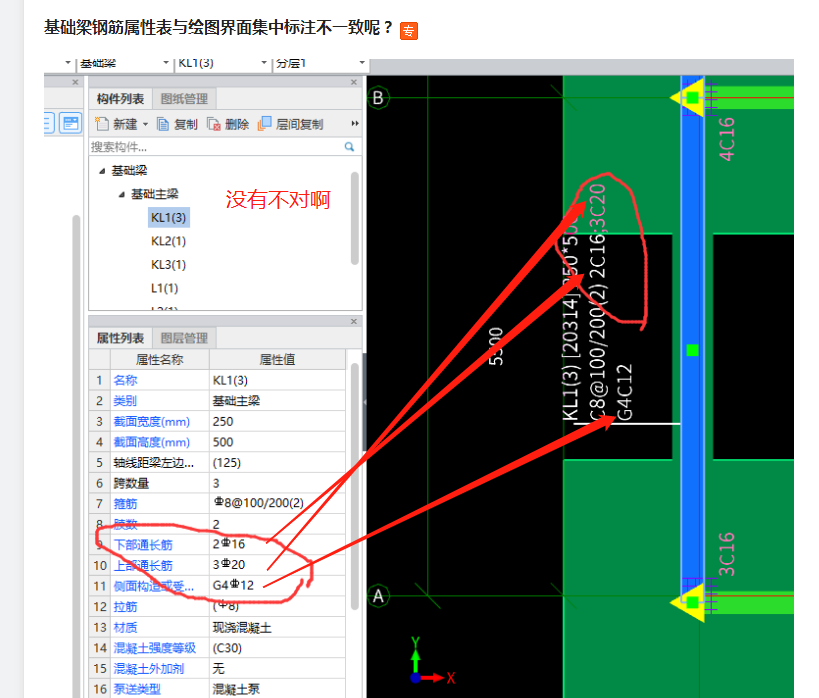Close the component list panel
819x698 pixels.
coord(354,82)
